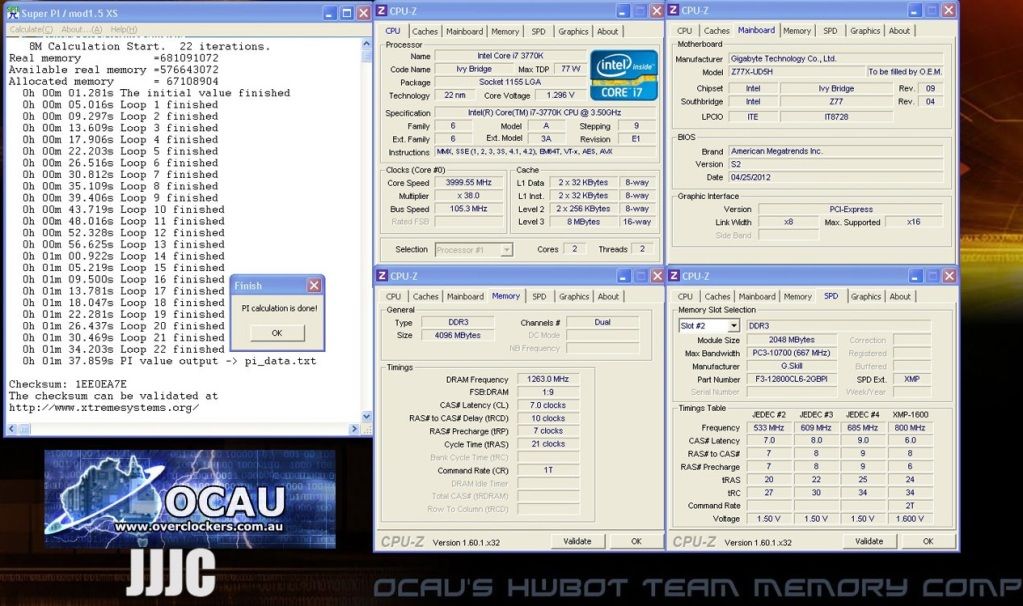This screenshot has width=1023, height=606.
Task: Click CPU-Z icon in top-right Mainboard window title
Action: (674, 10)
